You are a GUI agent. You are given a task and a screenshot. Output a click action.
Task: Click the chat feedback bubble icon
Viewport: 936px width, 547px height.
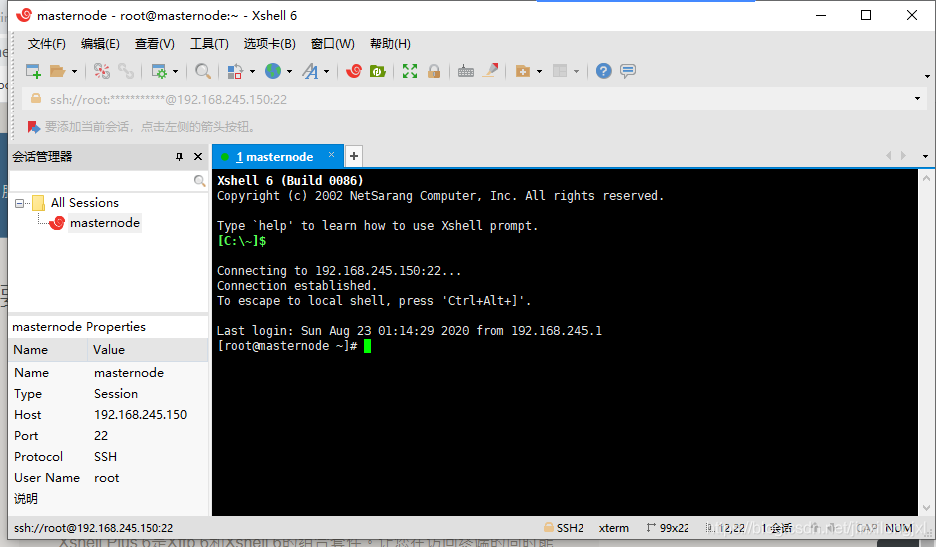coord(628,71)
